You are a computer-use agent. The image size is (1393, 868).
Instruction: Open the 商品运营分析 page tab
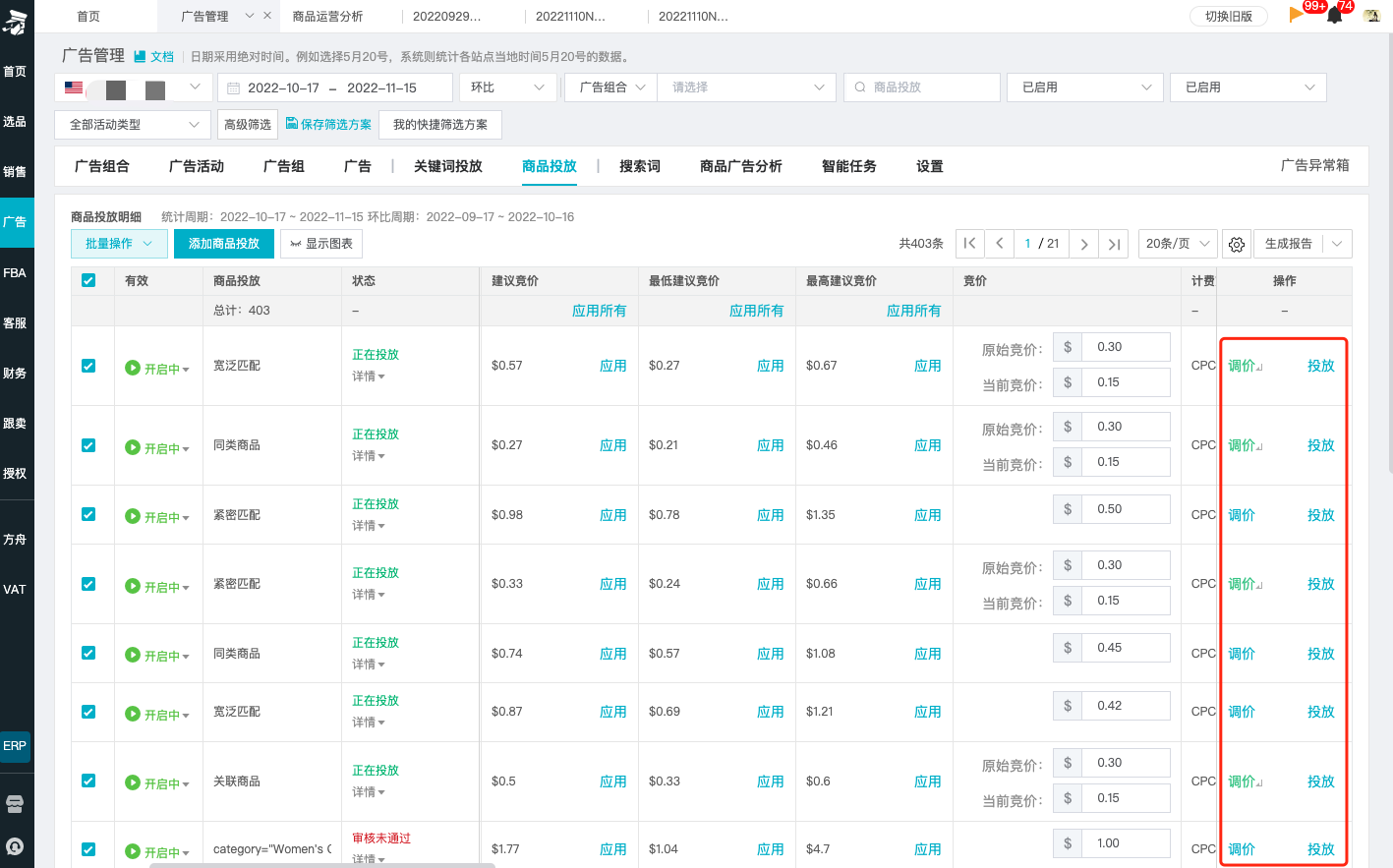pos(328,17)
